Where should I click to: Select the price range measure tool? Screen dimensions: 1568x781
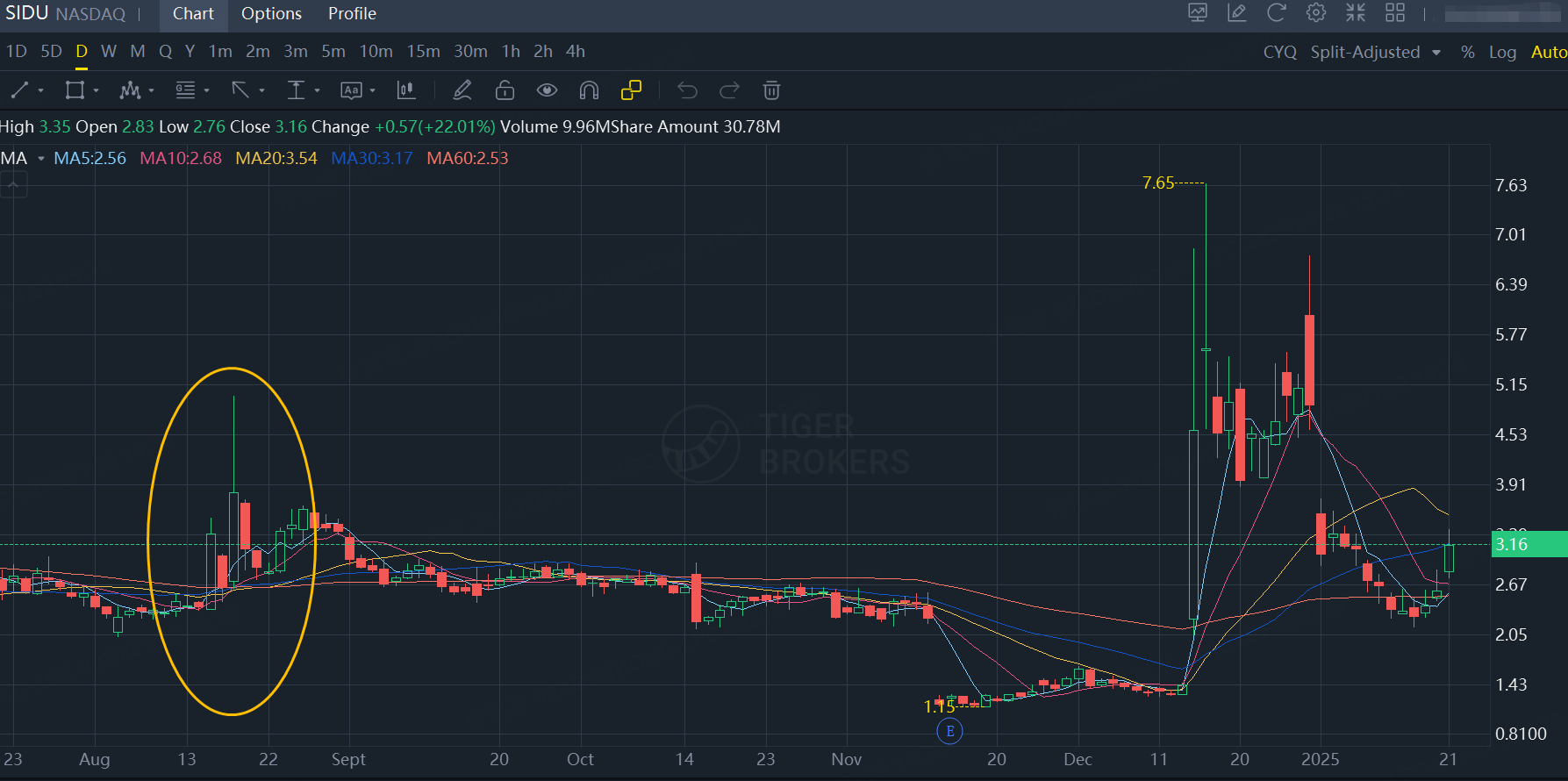pos(296,90)
